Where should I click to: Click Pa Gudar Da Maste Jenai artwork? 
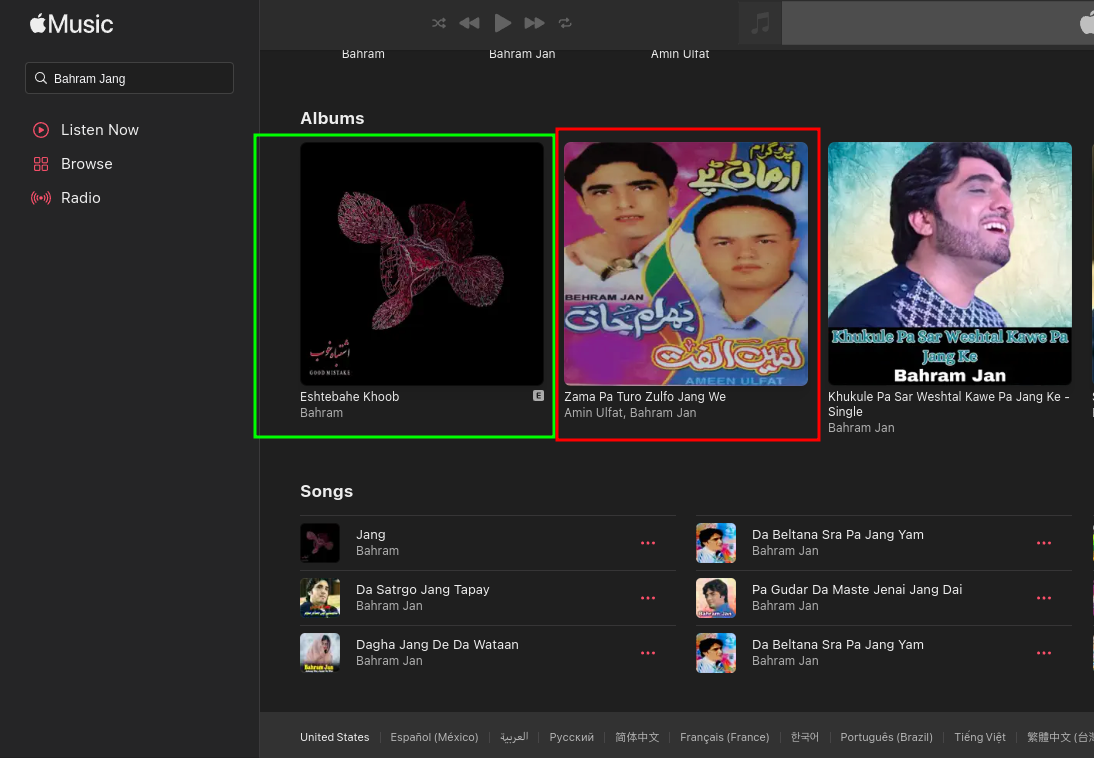tap(716, 598)
